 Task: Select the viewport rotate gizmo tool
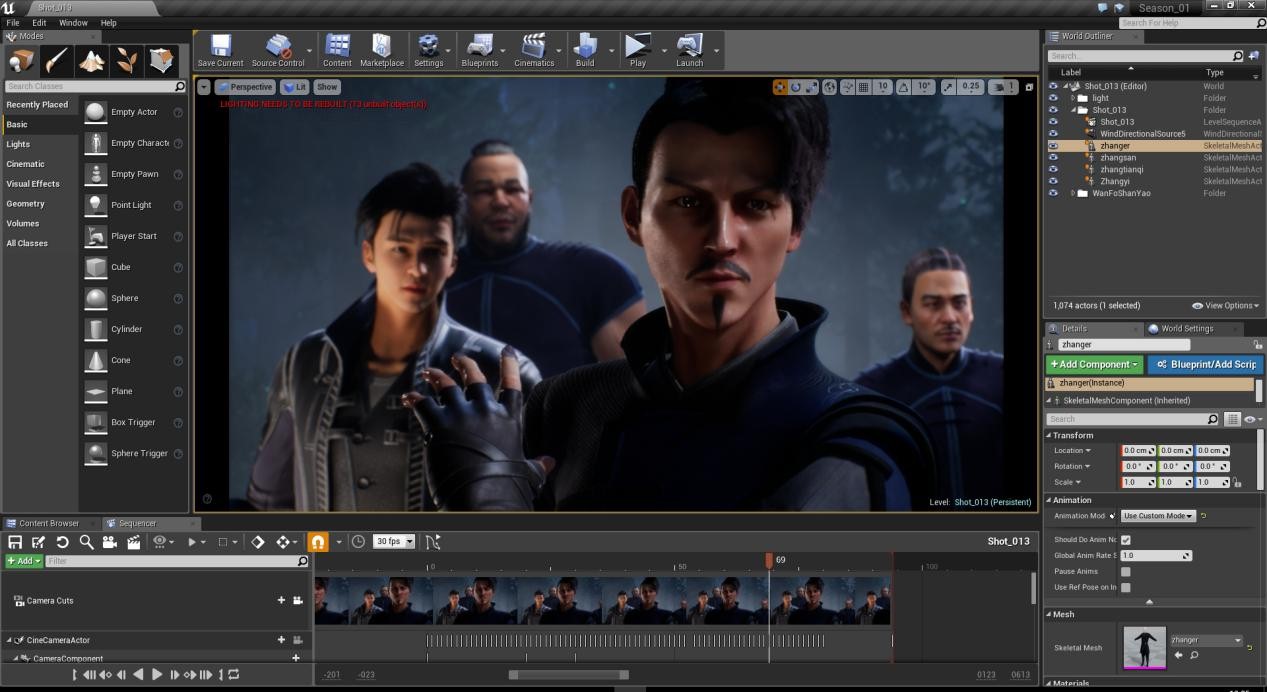tap(796, 87)
